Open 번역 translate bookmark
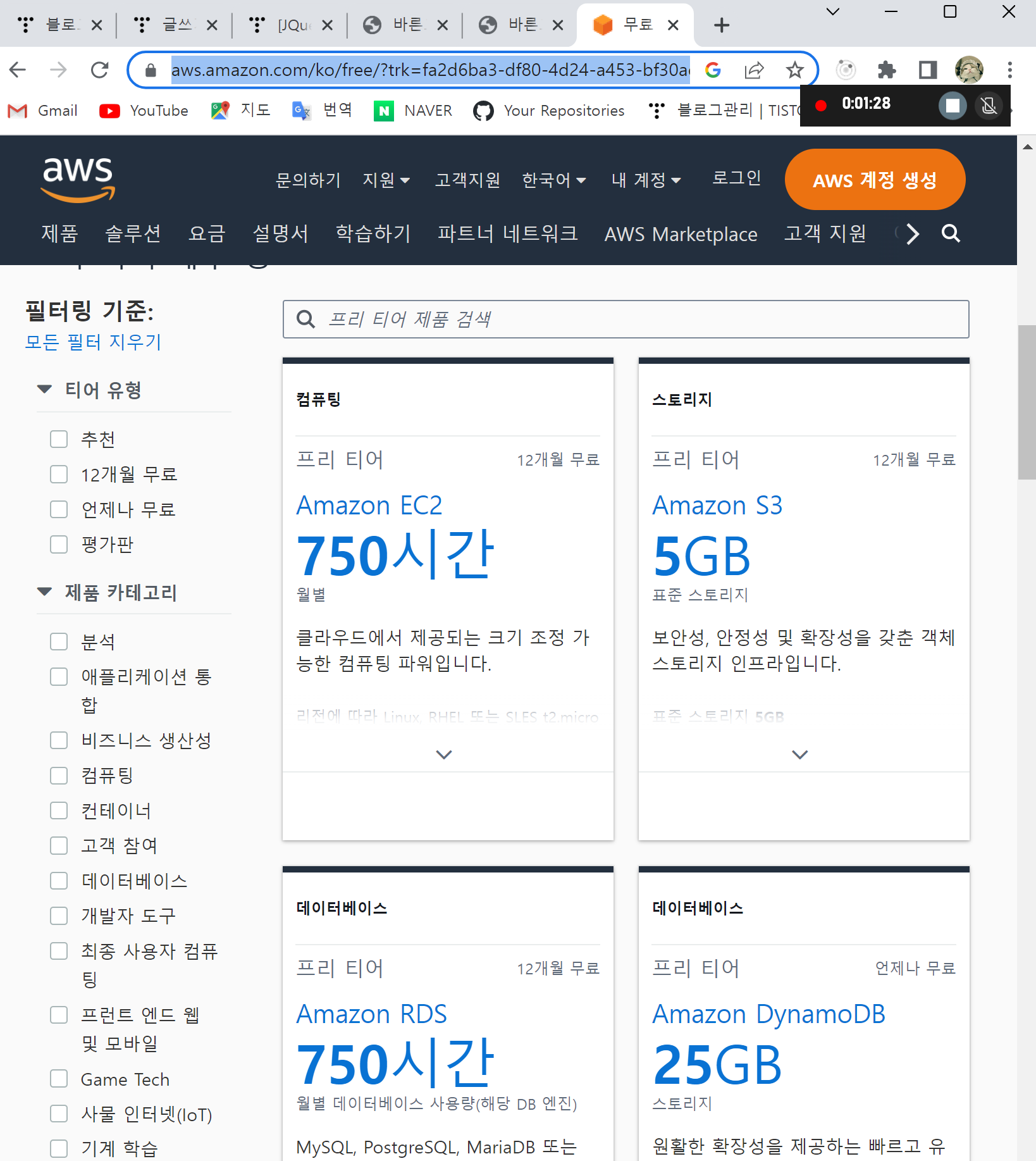The width and height of the screenshot is (1036, 1161). (x=322, y=111)
